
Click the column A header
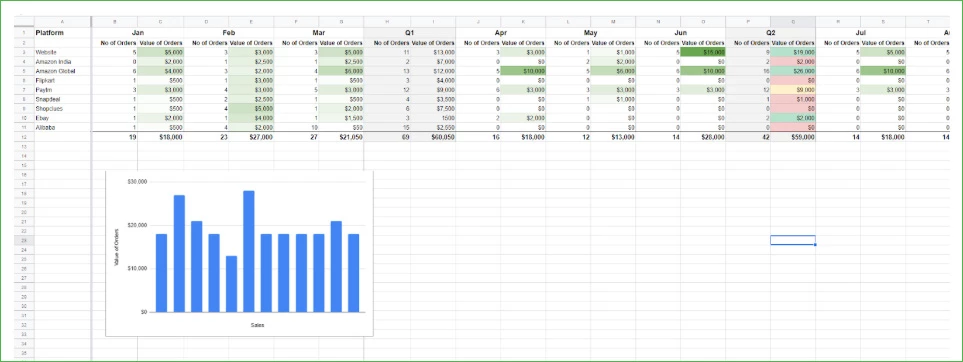point(63,22)
